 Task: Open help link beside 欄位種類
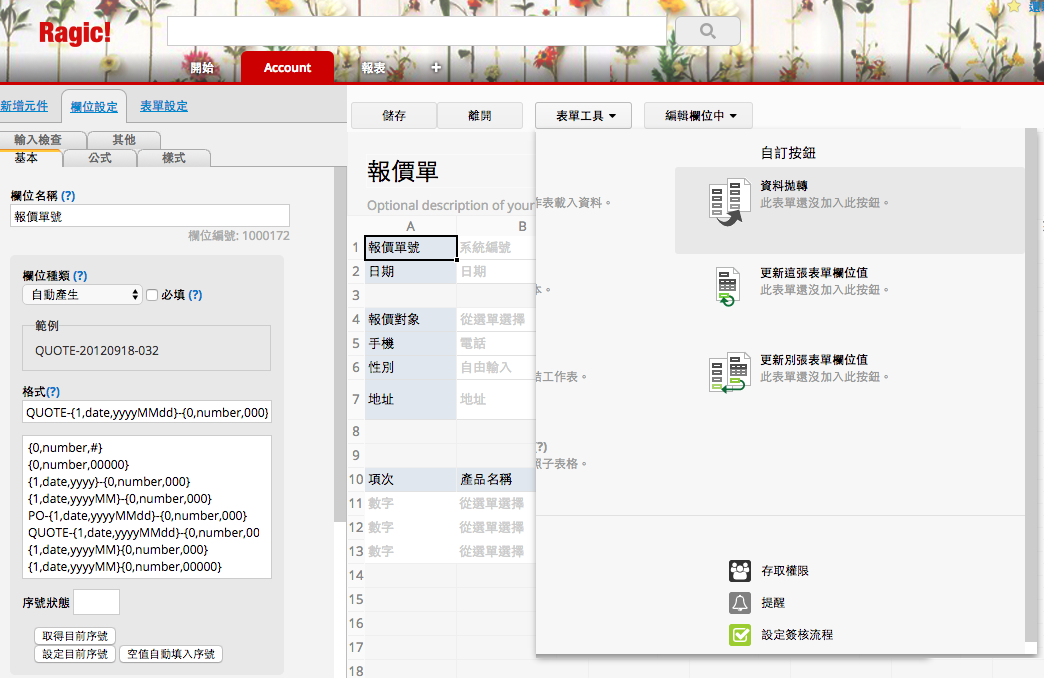pyautogui.click(x=80, y=276)
